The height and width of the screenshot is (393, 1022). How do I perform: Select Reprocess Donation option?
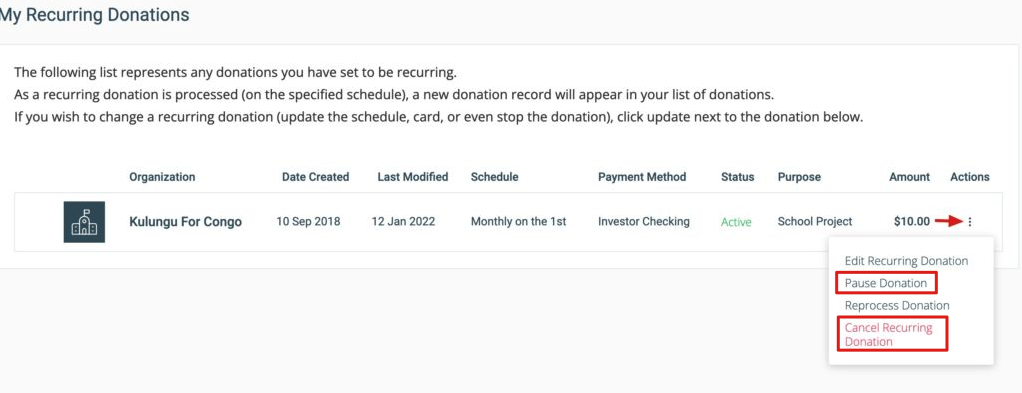coord(897,305)
